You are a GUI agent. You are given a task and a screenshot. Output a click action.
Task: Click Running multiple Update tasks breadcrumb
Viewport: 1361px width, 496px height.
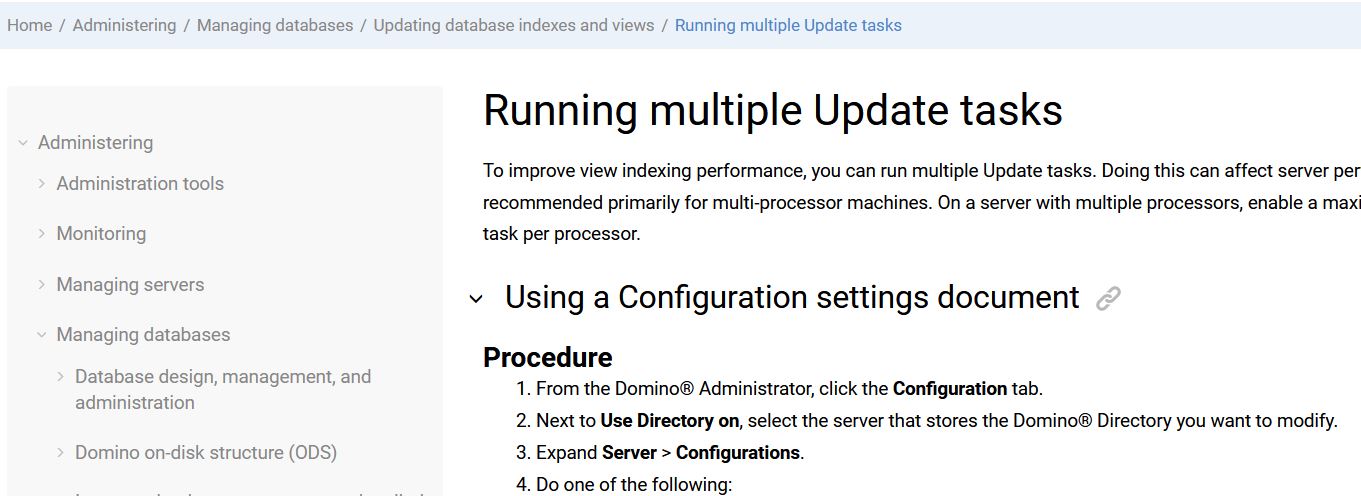pos(788,26)
